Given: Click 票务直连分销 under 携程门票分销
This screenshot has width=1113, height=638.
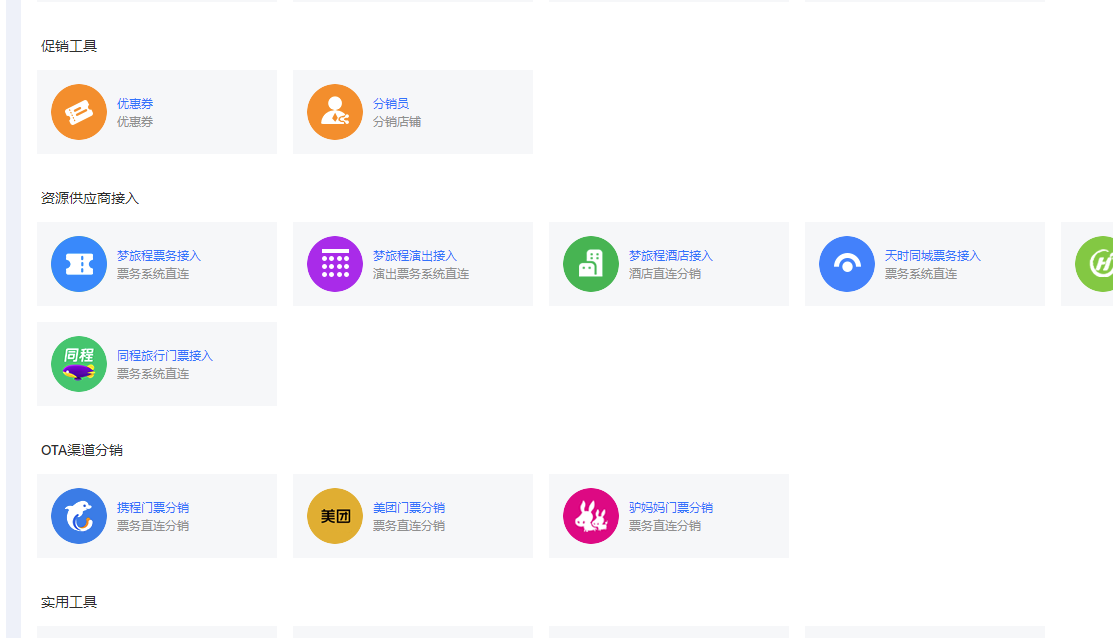Looking at the screenshot, I should [153, 526].
